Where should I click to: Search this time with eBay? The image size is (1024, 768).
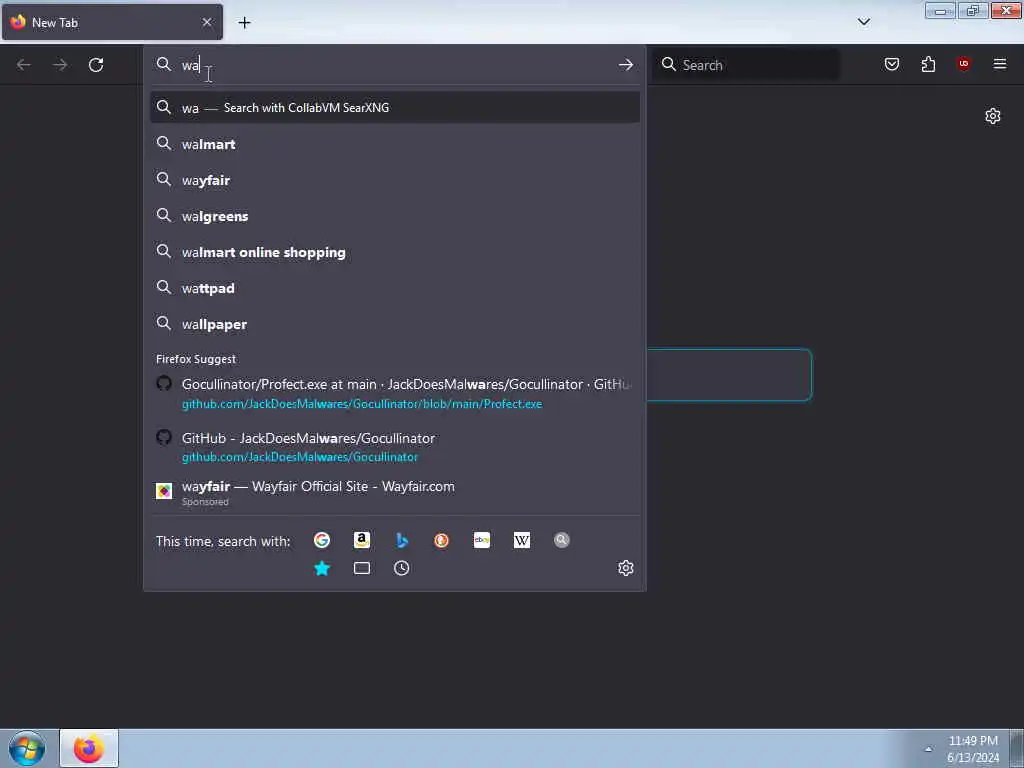tap(482, 540)
